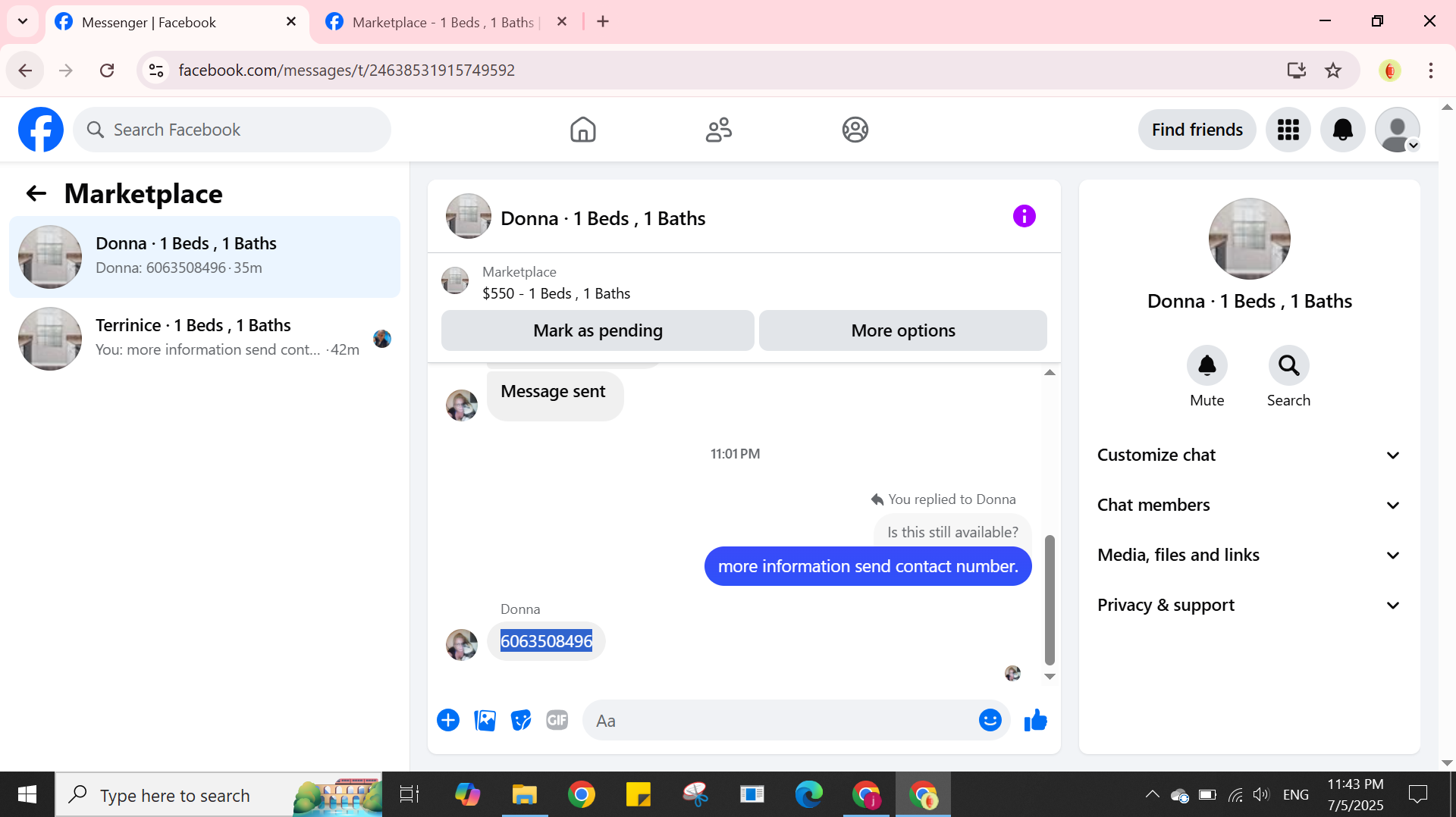This screenshot has width=1456, height=817.
Task: Click the message input field Aa
Action: (x=780, y=721)
